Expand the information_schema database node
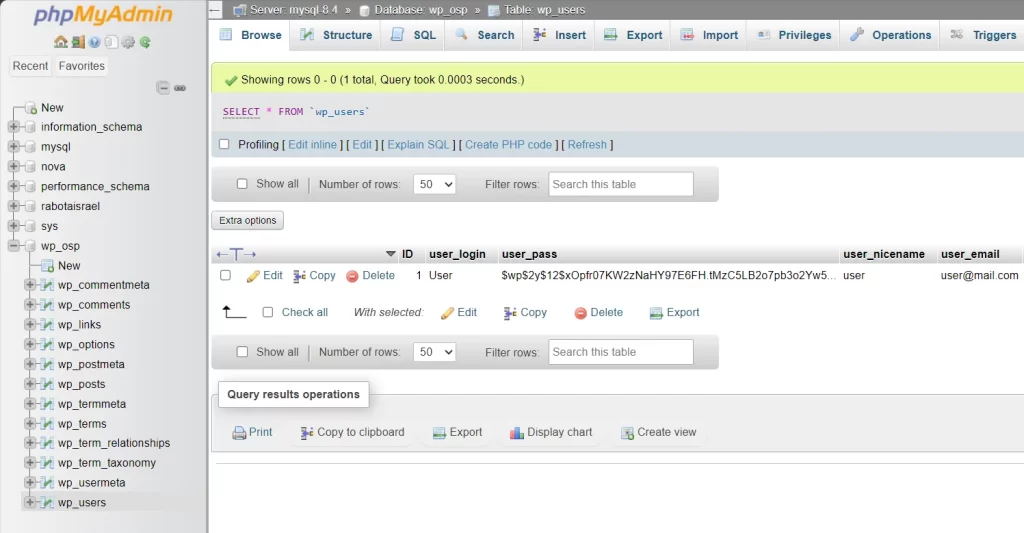Screen dimensions: 1024x533 14,127
